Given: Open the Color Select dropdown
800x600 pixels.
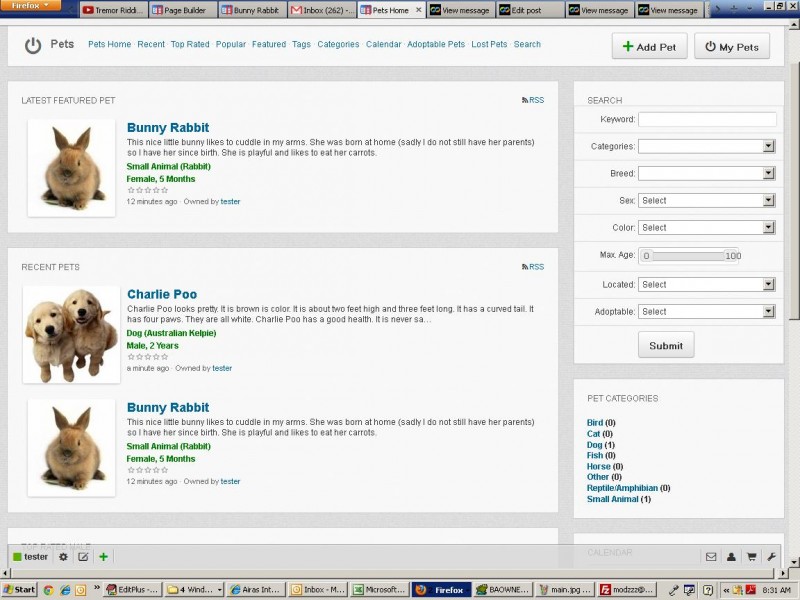Looking at the screenshot, I should pos(707,228).
